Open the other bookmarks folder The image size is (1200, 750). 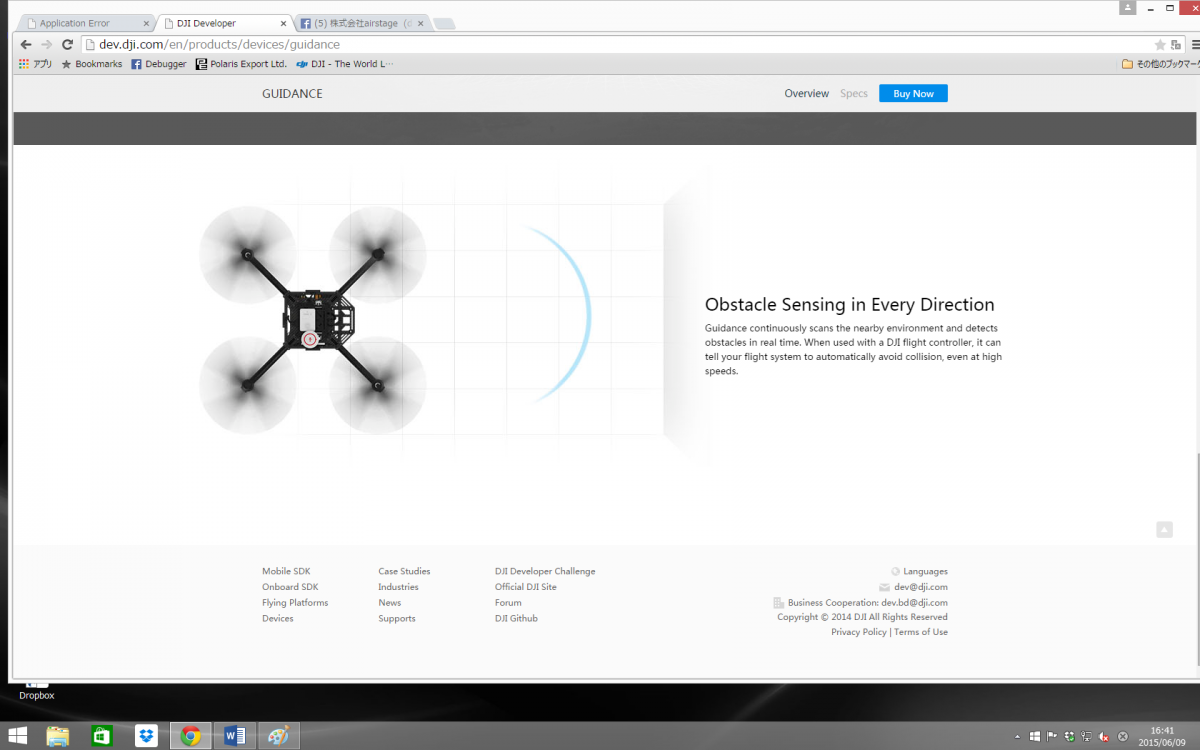click(1159, 64)
